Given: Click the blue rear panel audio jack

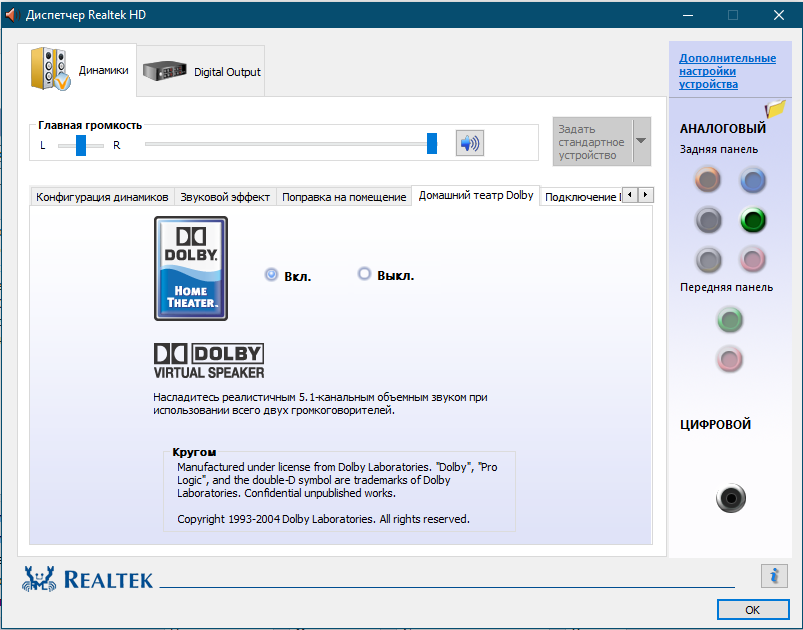Looking at the screenshot, I should 753,180.
